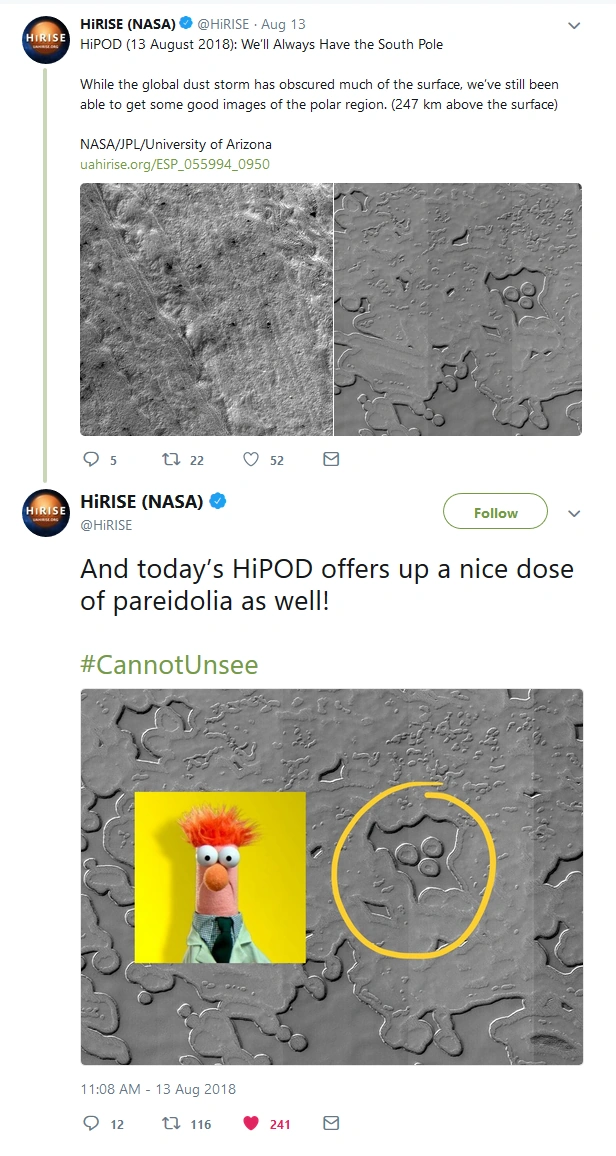This screenshot has width=616, height=1156.
Task: Click the #CannotUnsee hashtag
Action: 169,664
